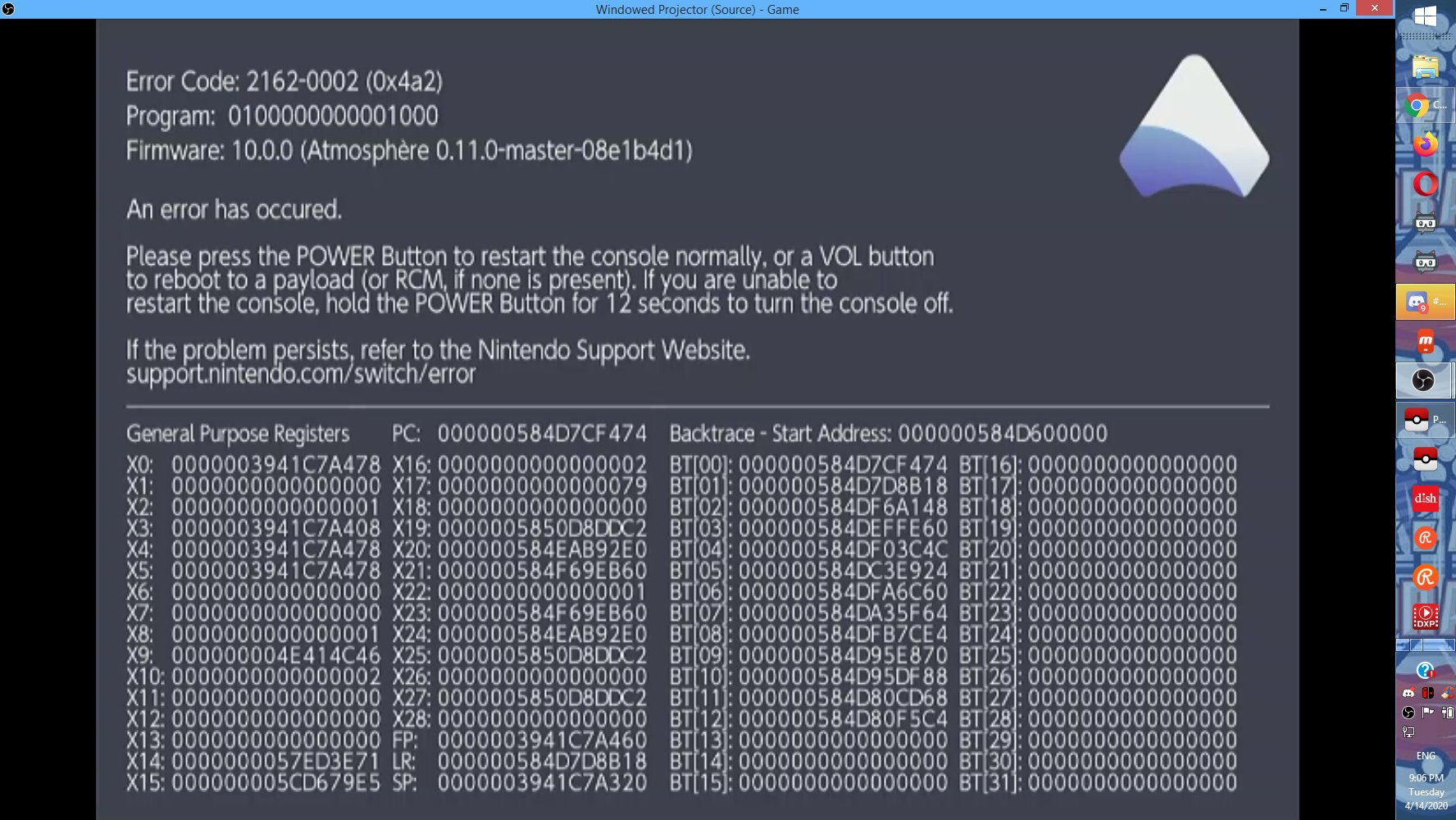Click the 'support.nintendo.com/switch/error' text
This screenshot has width=1456, height=820.
pos(300,375)
